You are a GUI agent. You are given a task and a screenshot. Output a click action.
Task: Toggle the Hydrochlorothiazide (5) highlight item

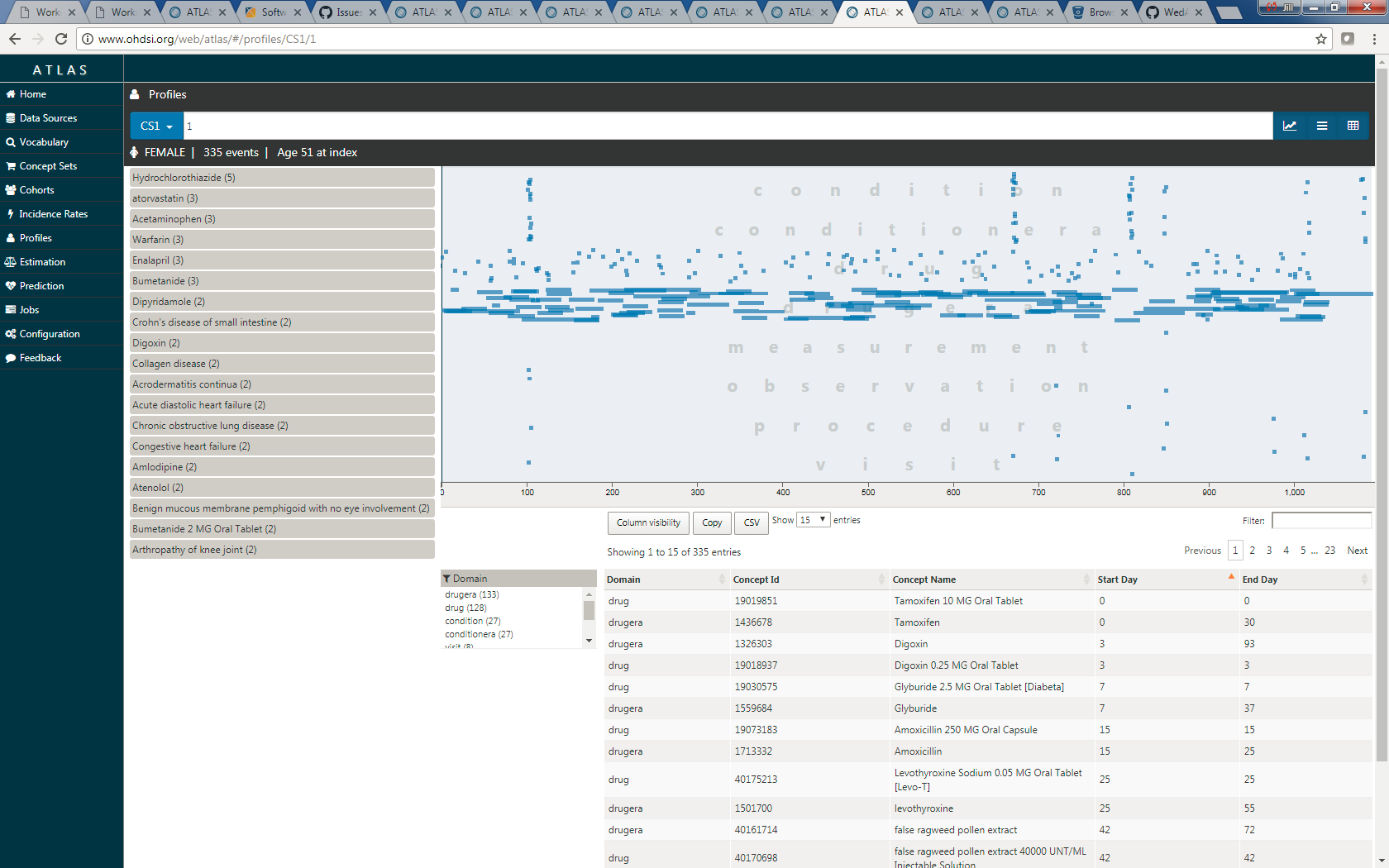(x=282, y=178)
